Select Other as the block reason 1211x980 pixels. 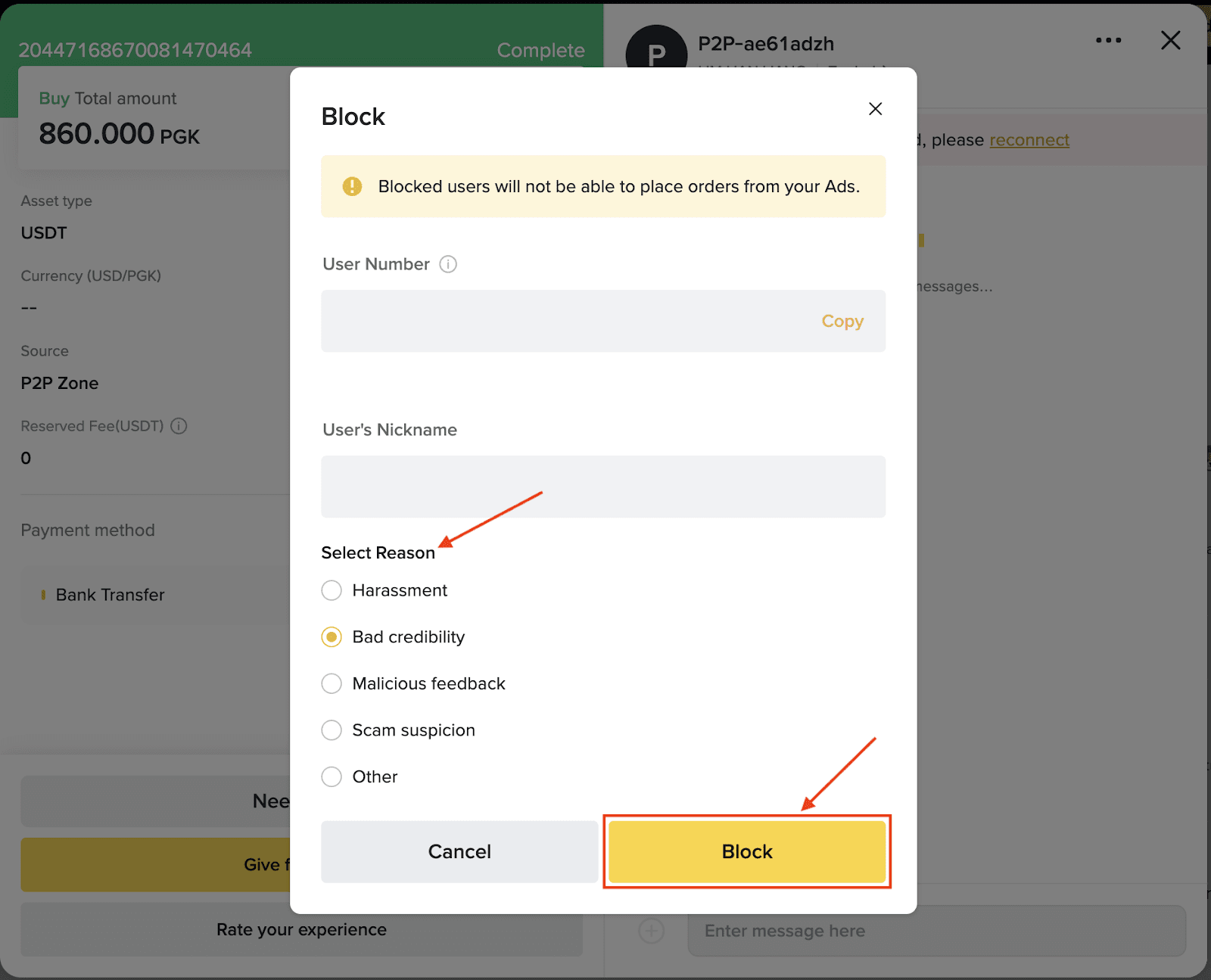click(x=332, y=777)
